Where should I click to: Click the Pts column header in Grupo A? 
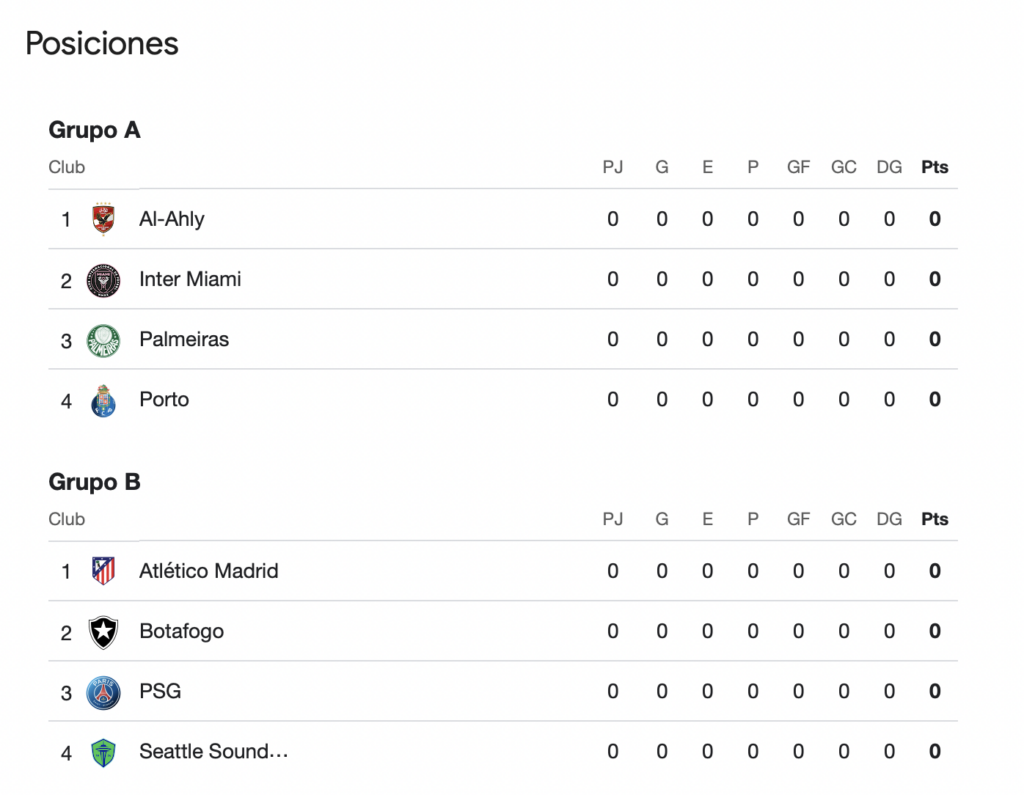click(935, 167)
